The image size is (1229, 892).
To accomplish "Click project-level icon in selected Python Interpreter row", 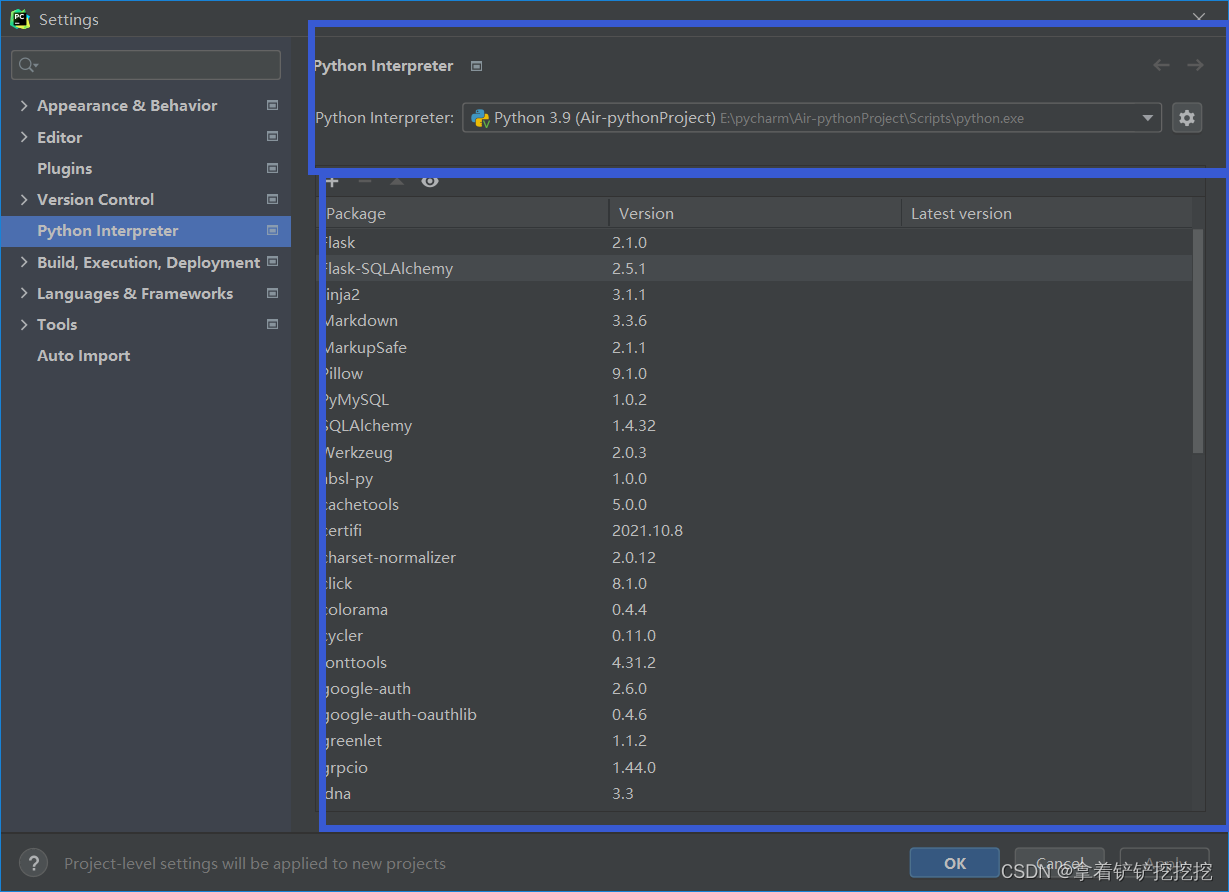I will point(273,230).
